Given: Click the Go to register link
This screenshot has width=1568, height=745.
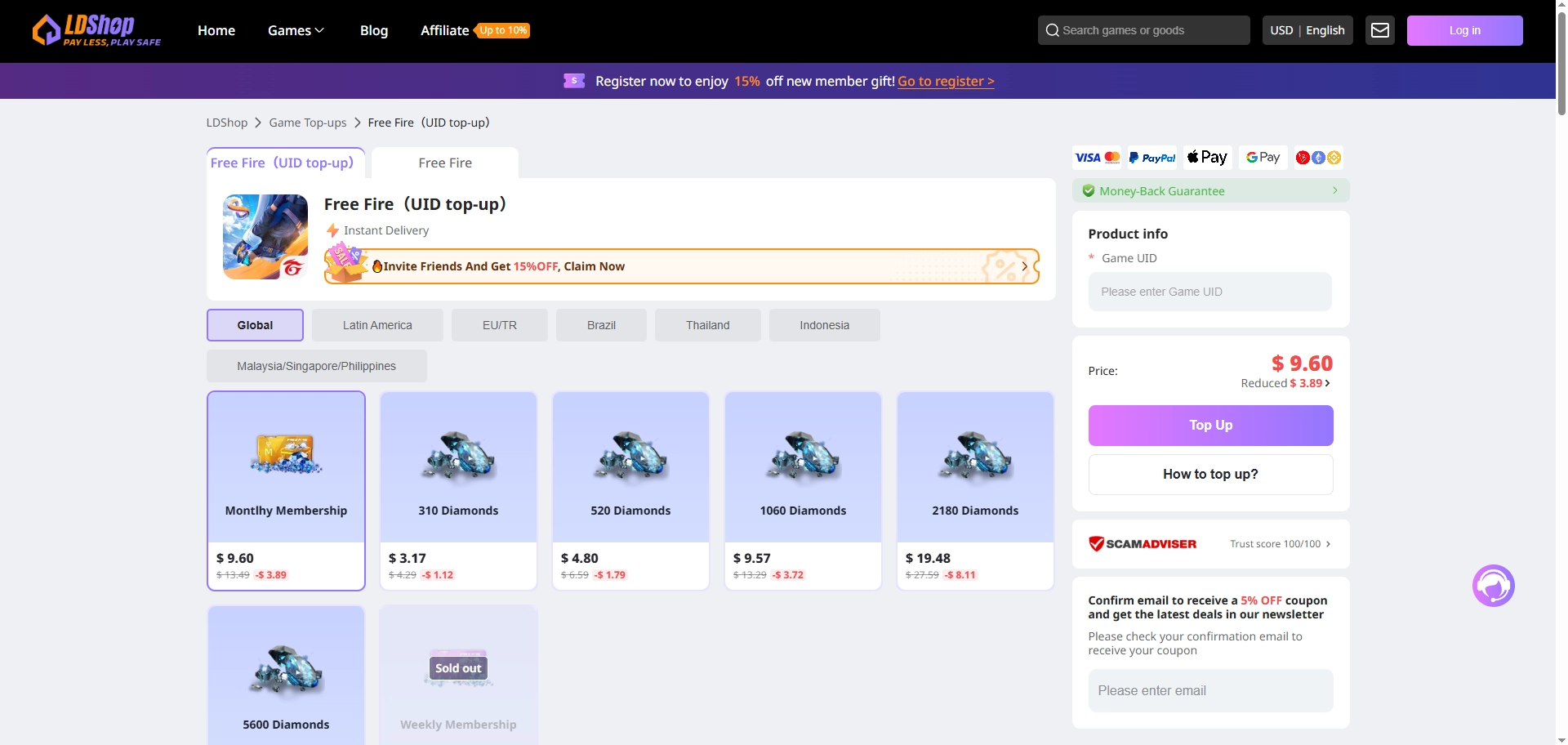Looking at the screenshot, I should (x=946, y=81).
